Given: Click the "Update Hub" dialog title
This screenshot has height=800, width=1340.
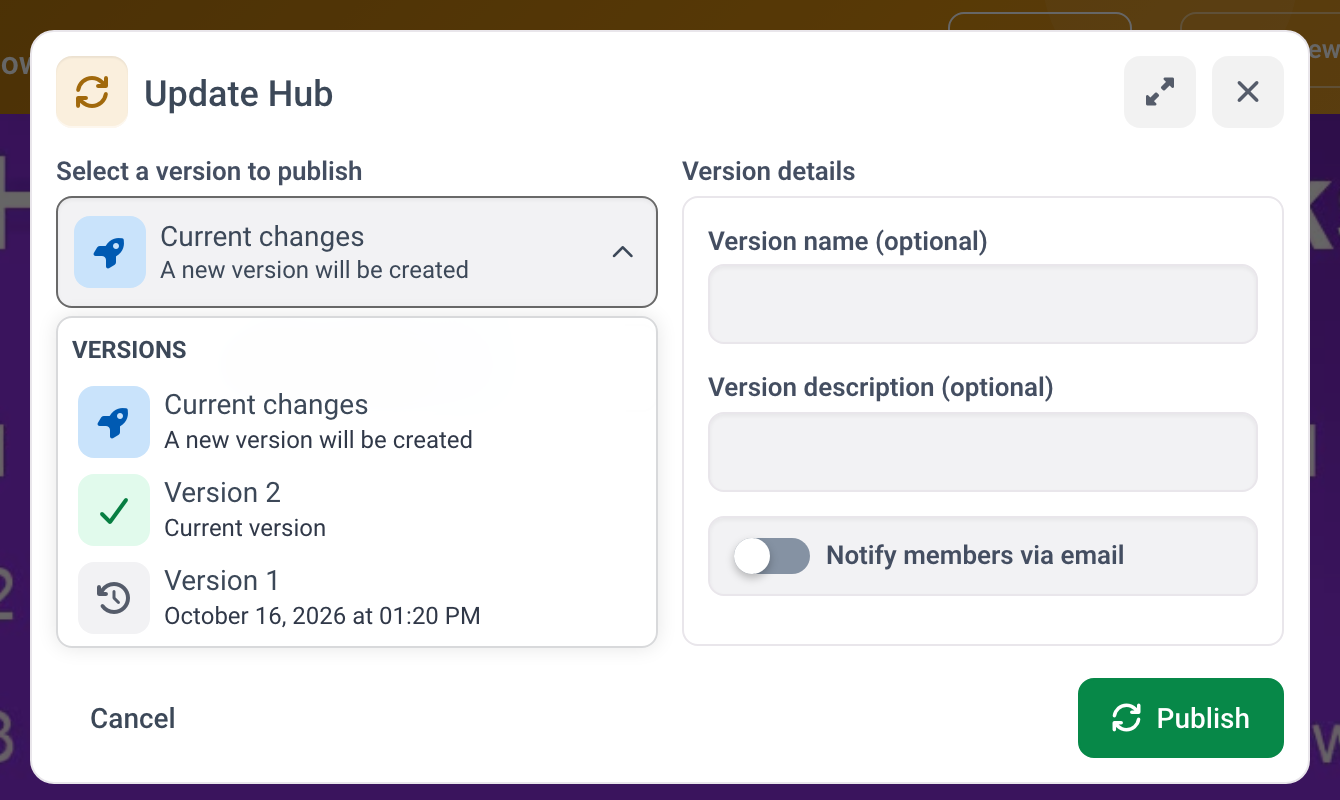Looking at the screenshot, I should 239,93.
